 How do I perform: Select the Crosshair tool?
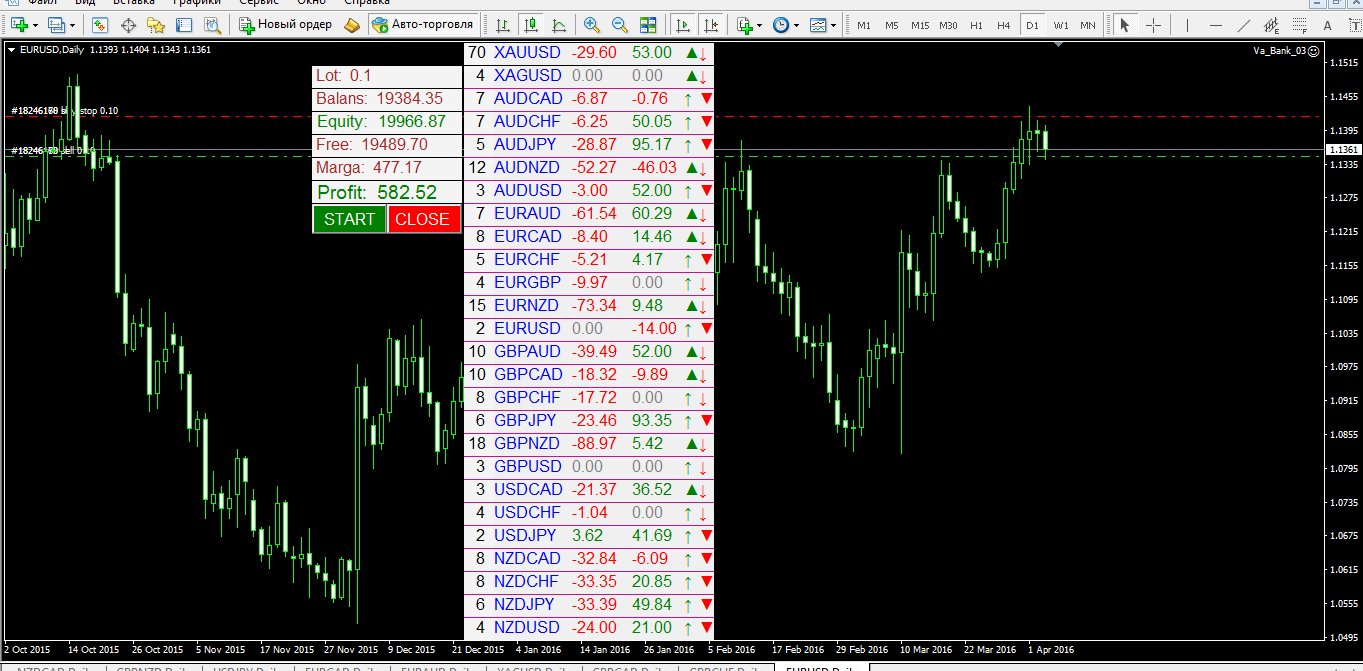click(1152, 24)
